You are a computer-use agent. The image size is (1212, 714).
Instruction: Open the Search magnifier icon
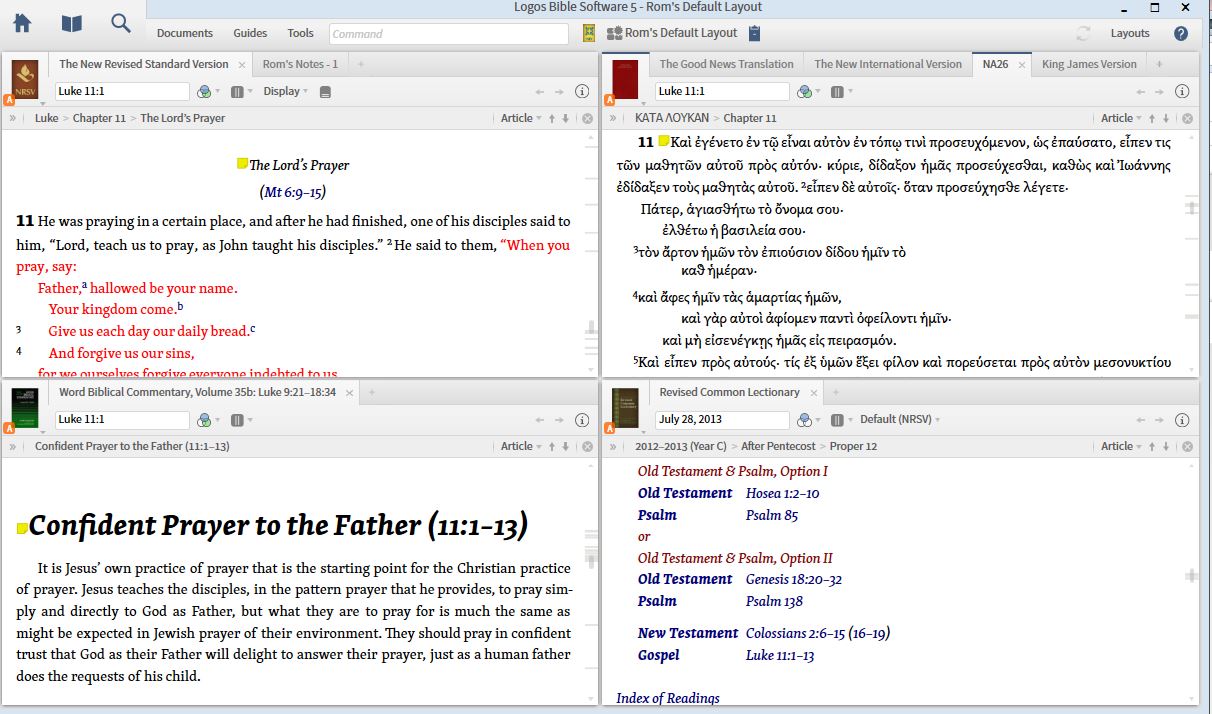(x=121, y=23)
